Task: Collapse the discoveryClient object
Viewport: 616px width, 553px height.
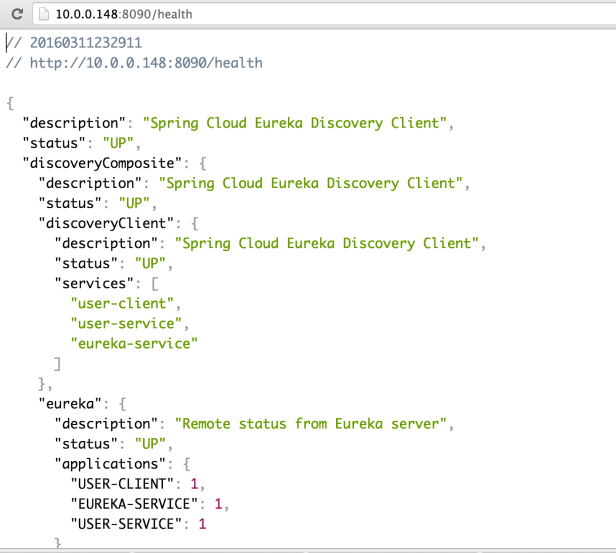Action: [194, 223]
